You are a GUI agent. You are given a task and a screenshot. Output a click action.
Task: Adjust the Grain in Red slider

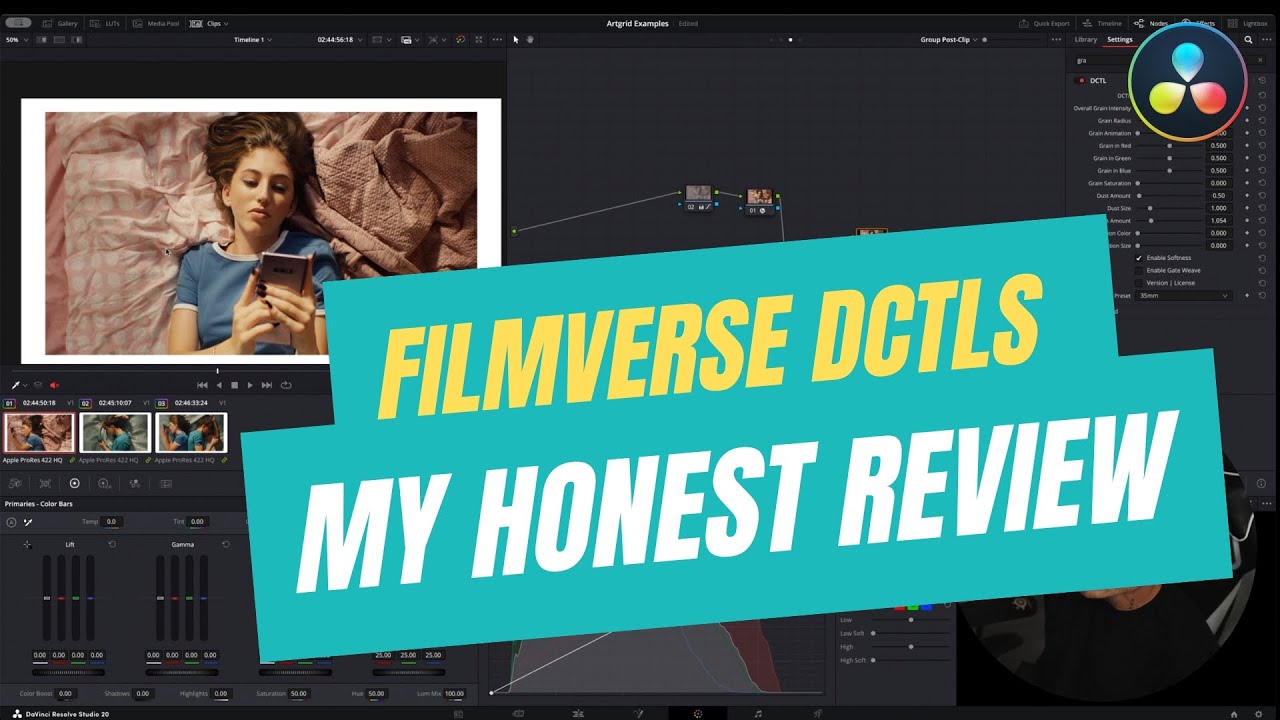(1170, 146)
